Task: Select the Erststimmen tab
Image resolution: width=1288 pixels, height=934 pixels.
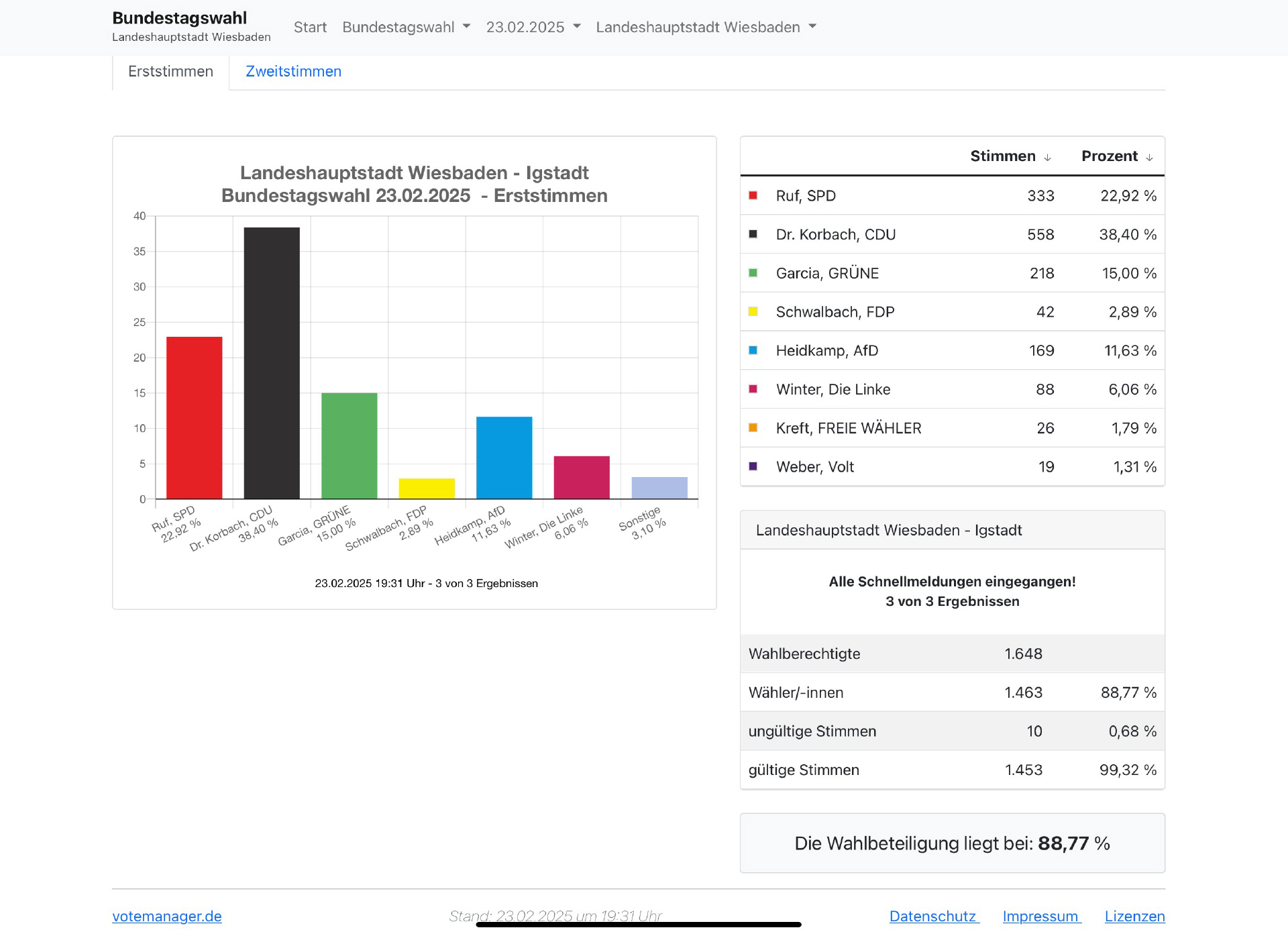Action: (x=170, y=71)
